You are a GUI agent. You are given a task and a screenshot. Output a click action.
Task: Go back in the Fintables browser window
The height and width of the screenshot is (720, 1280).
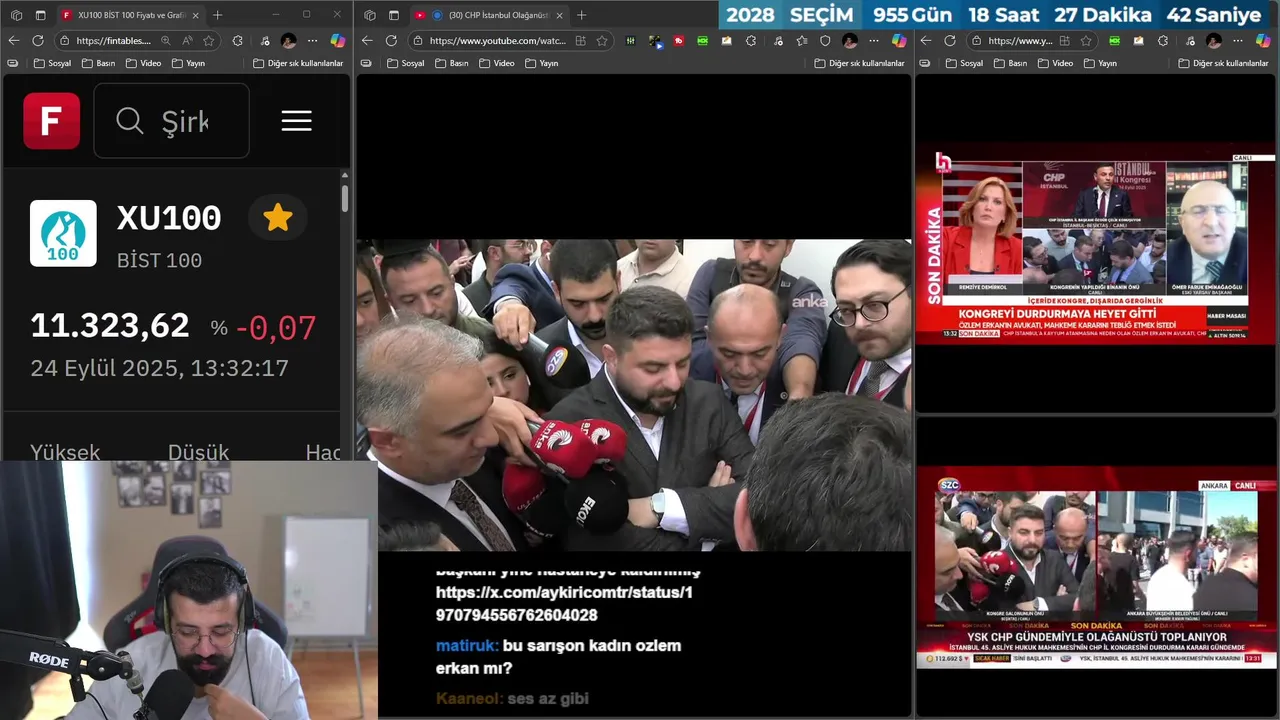click(13, 41)
